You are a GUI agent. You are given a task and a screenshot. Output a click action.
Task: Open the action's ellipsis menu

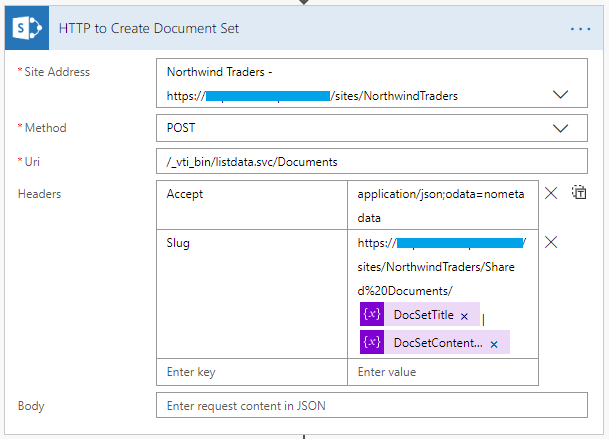tap(580, 29)
